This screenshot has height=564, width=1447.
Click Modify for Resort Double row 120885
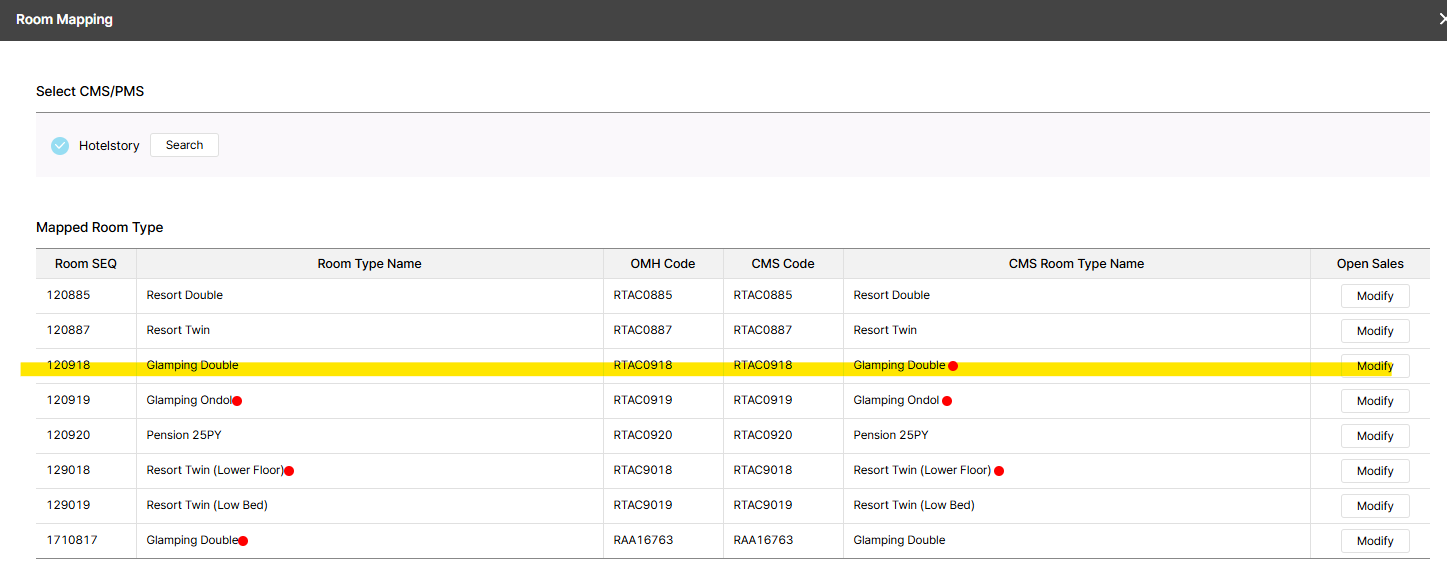point(1374,296)
